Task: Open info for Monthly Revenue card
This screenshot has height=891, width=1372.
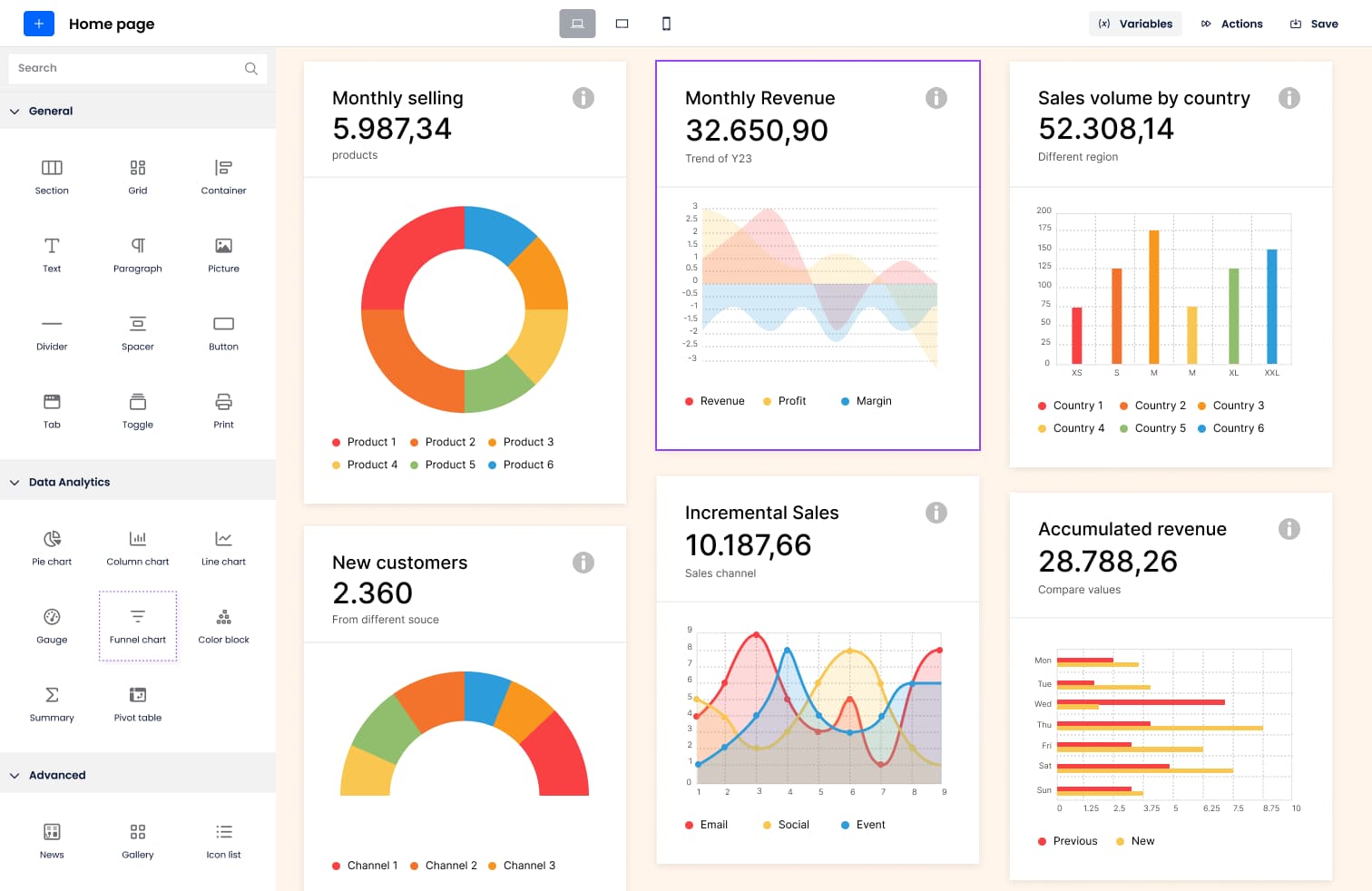Action: pyautogui.click(x=936, y=98)
